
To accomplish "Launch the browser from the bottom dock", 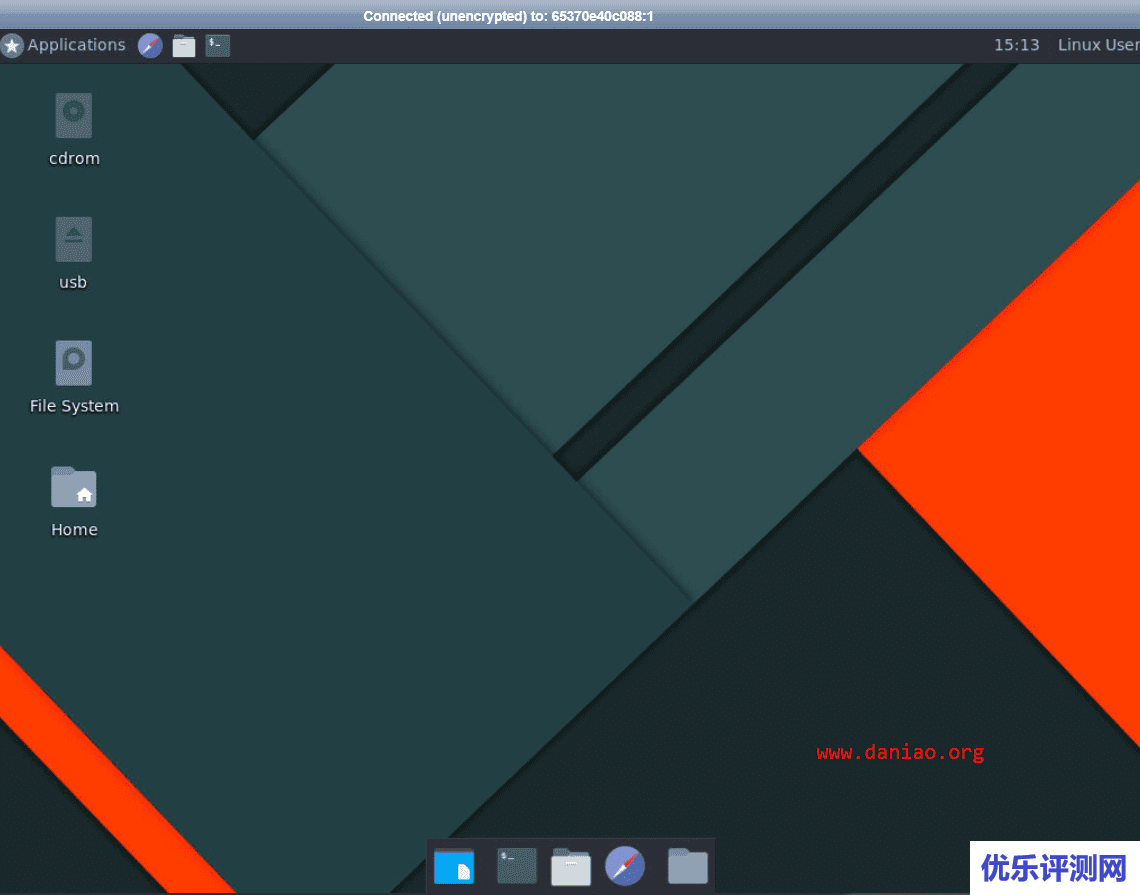I will [x=625, y=865].
